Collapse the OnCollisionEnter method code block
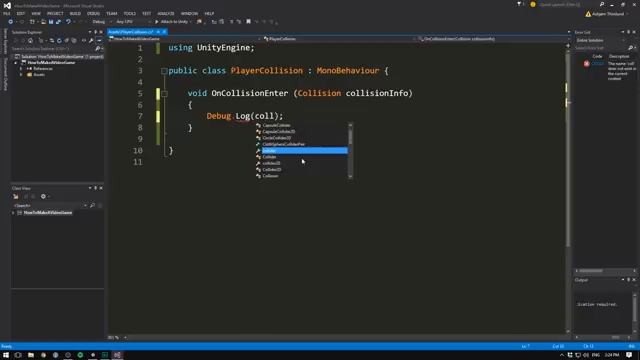640x360 pixels. pyautogui.click(x=164, y=94)
